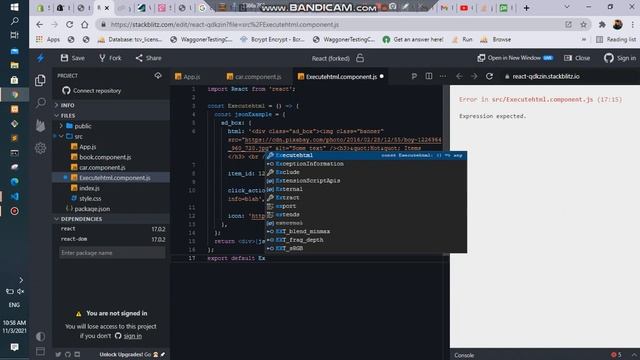The image size is (640, 360).
Task: Open preview in new window
Action: pyautogui.click(x=515, y=58)
